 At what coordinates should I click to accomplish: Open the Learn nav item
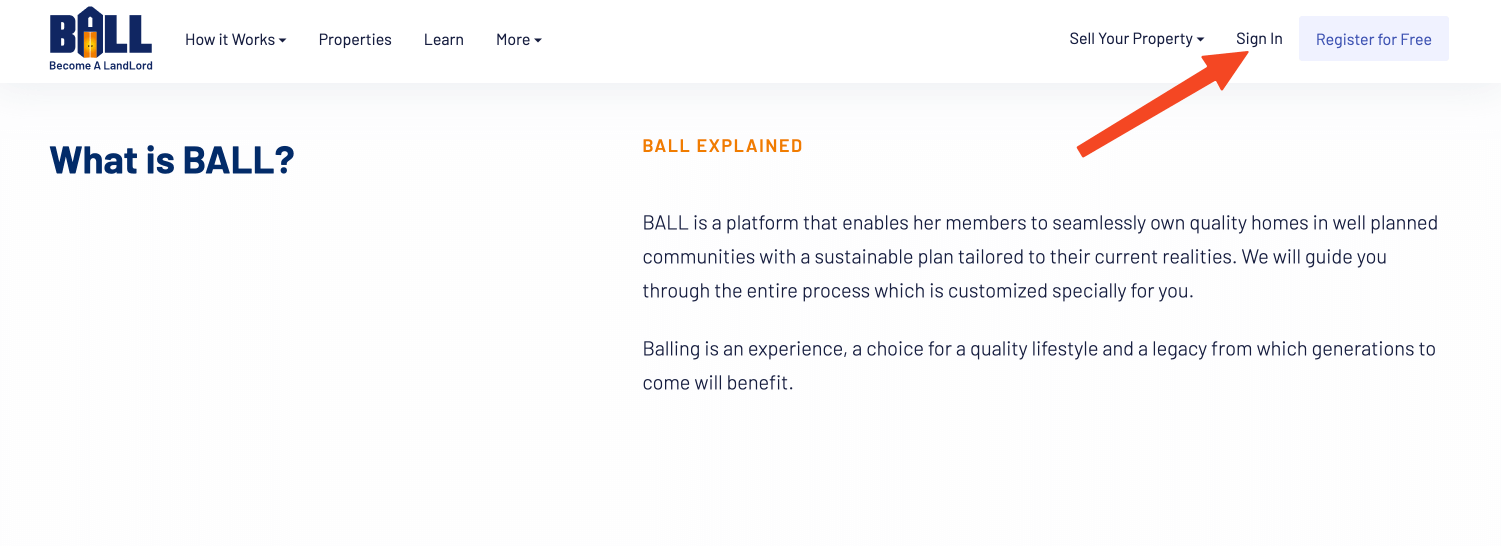[443, 40]
